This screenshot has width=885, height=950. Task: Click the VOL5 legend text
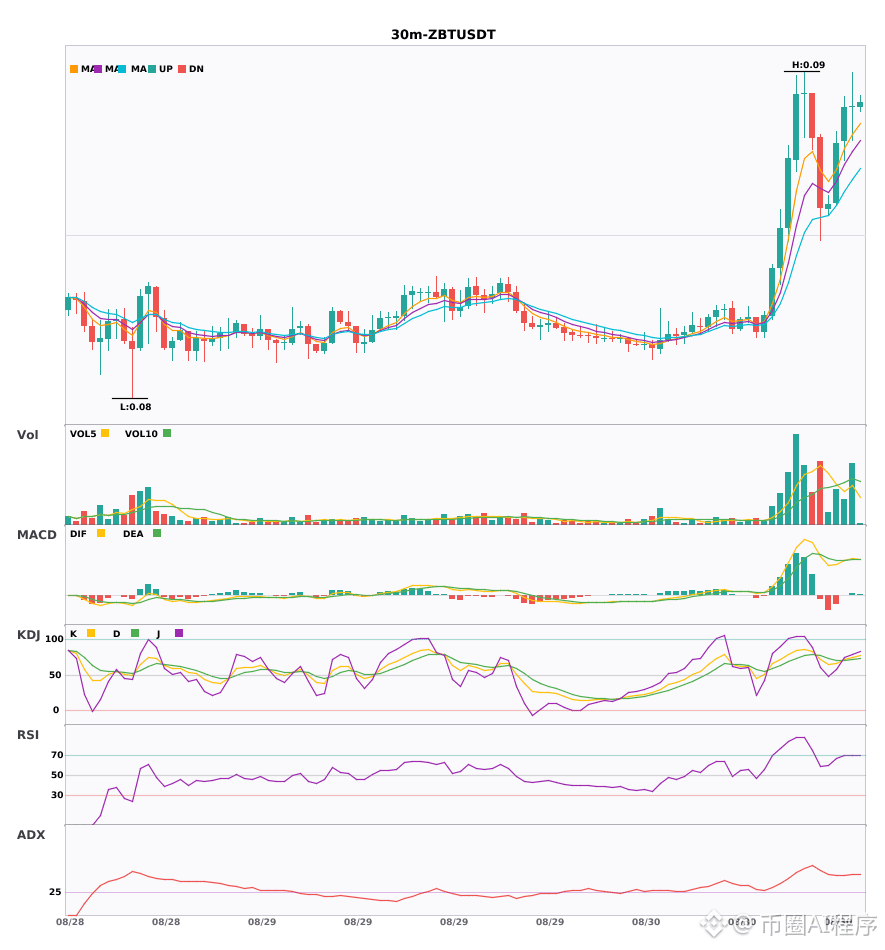83,434
